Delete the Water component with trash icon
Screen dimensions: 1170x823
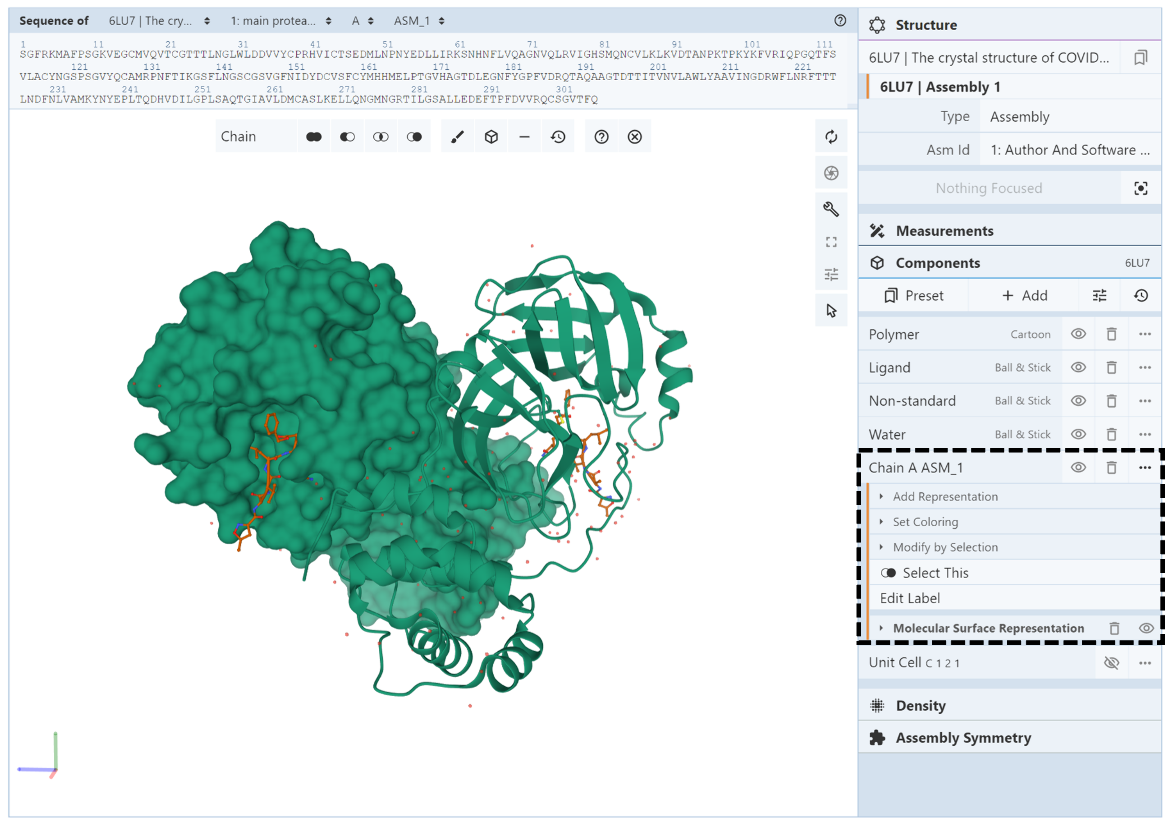[x=1111, y=435]
